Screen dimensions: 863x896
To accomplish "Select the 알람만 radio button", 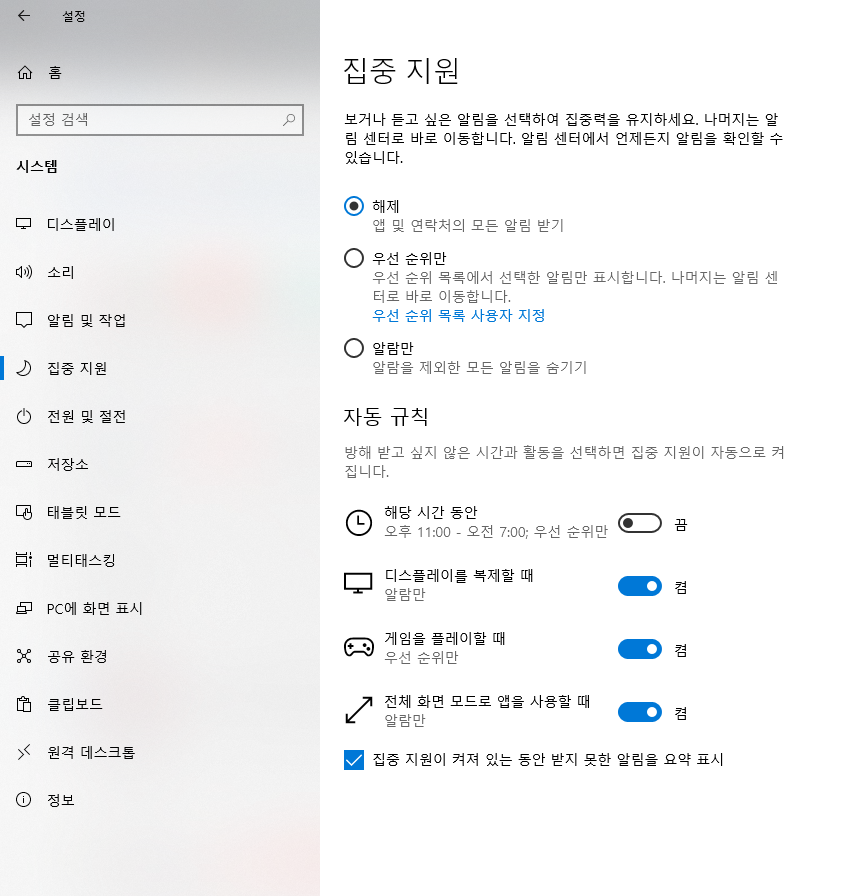I will [354, 347].
